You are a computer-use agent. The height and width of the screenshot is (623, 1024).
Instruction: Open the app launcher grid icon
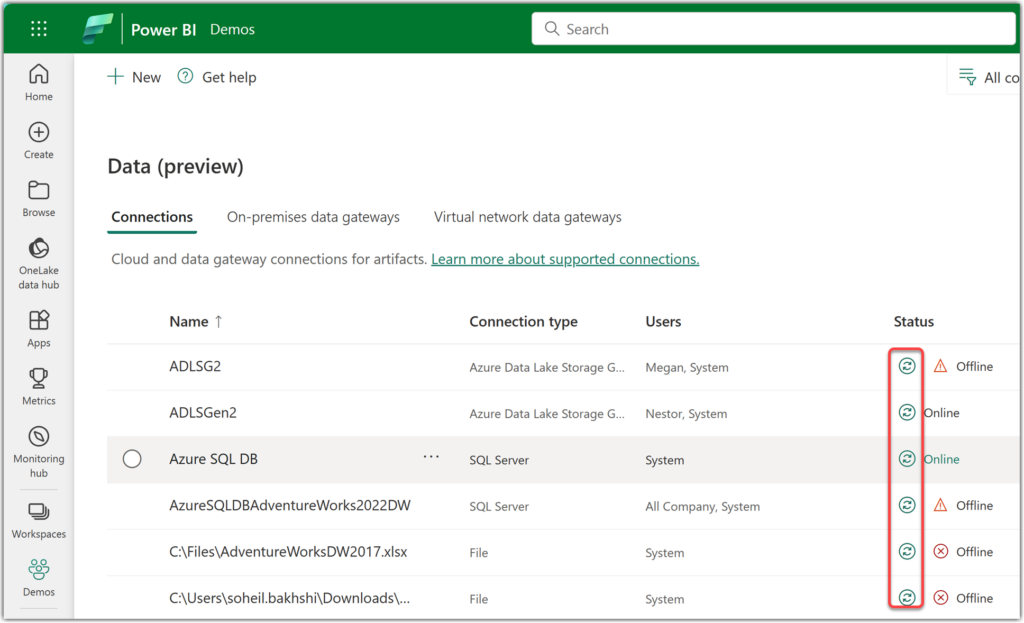coord(39,29)
